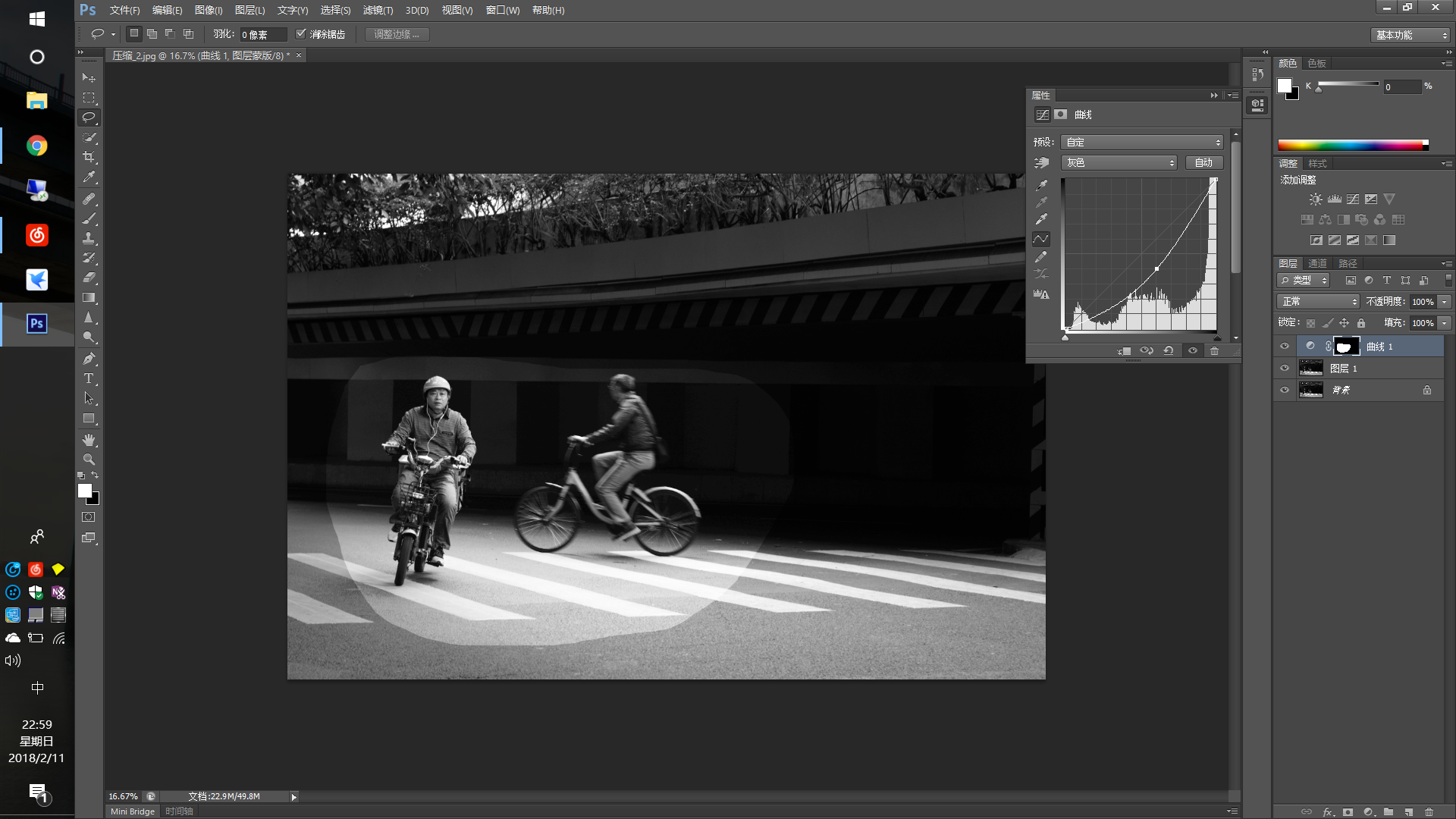Screen dimensions: 1456x819
Task: Select the History Brush tool
Action: 89,258
